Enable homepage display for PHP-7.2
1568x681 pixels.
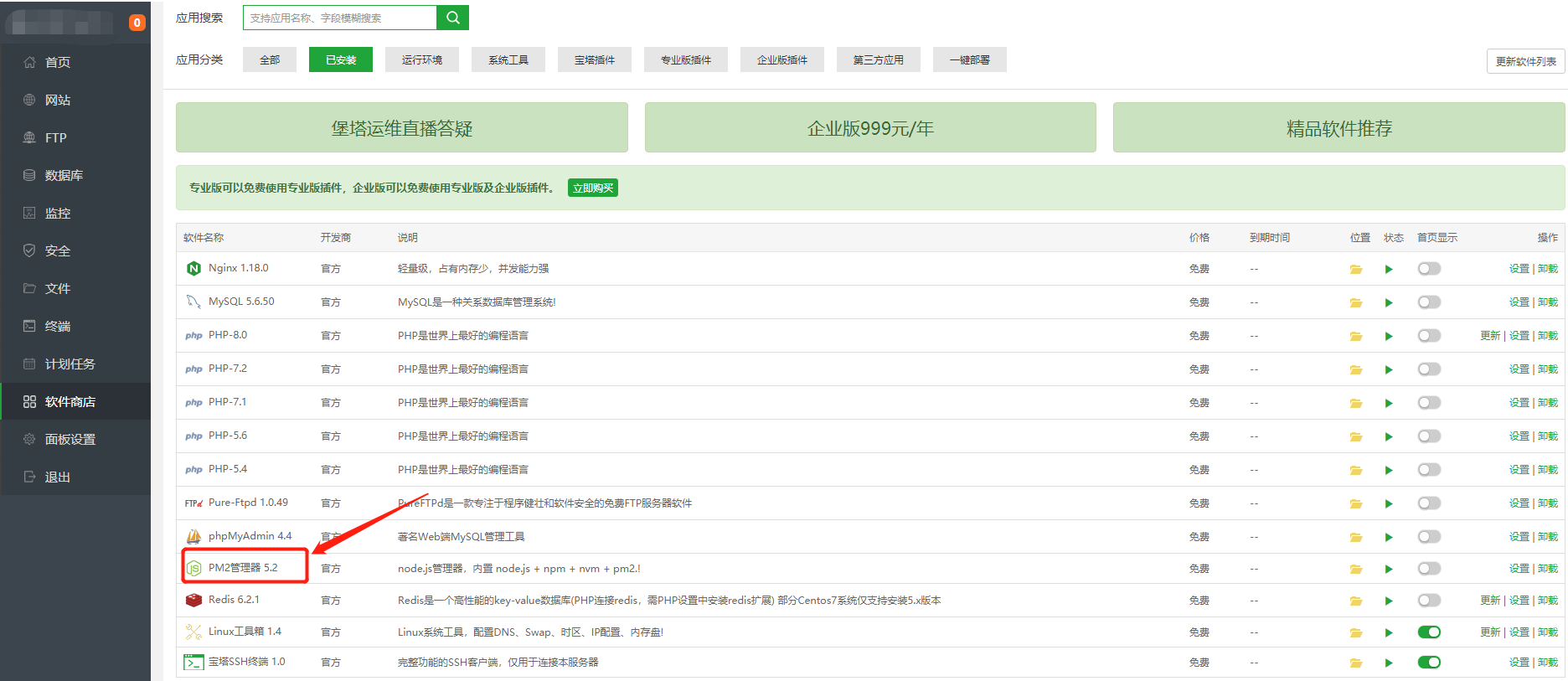(x=1429, y=369)
